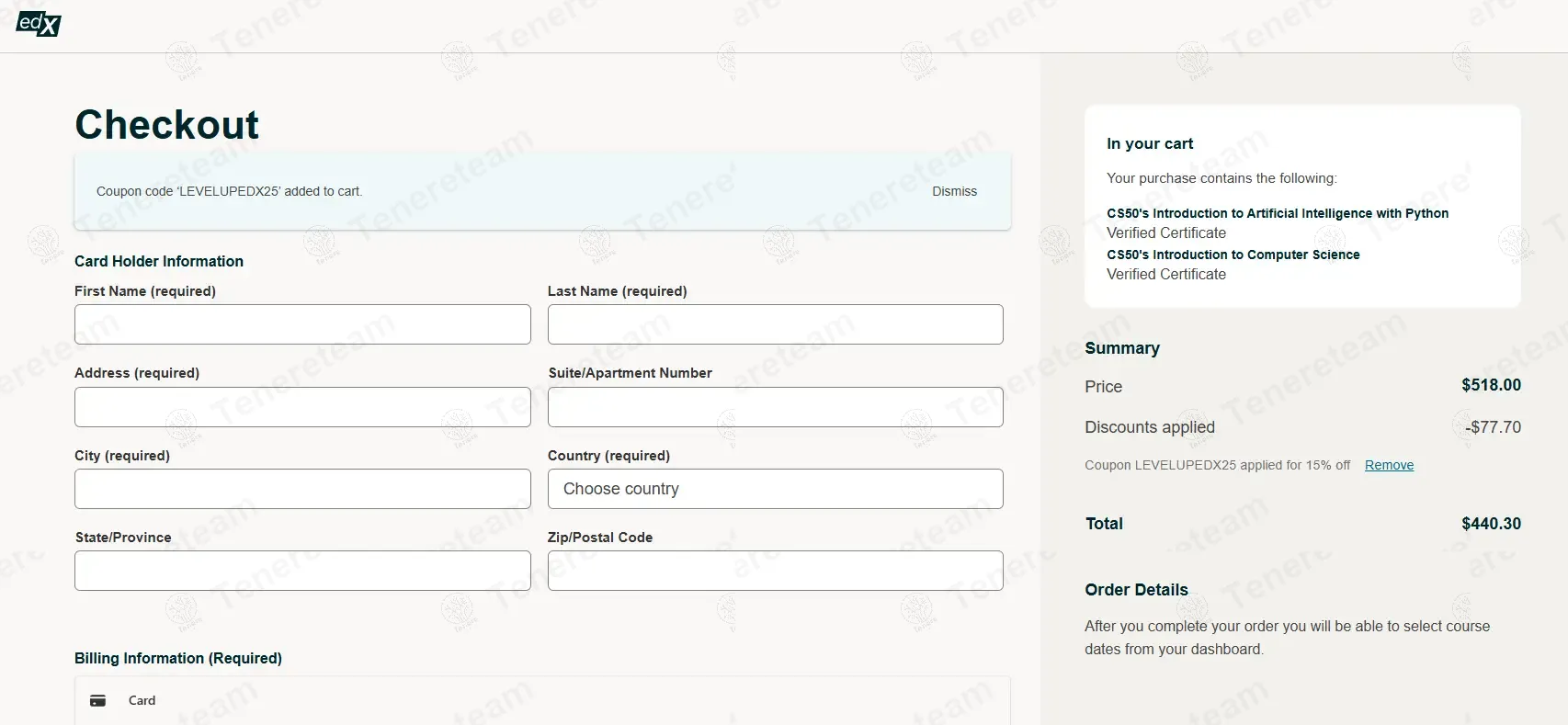Focus the First Name input field
This screenshot has height=725, width=1568.
[302, 324]
